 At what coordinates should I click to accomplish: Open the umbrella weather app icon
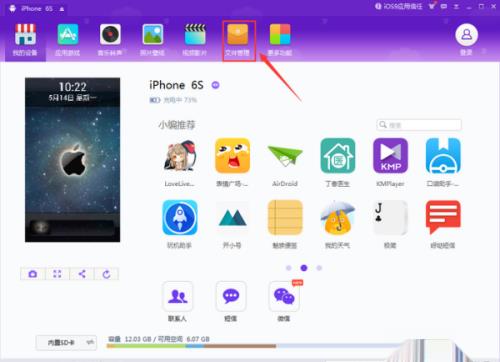338,218
